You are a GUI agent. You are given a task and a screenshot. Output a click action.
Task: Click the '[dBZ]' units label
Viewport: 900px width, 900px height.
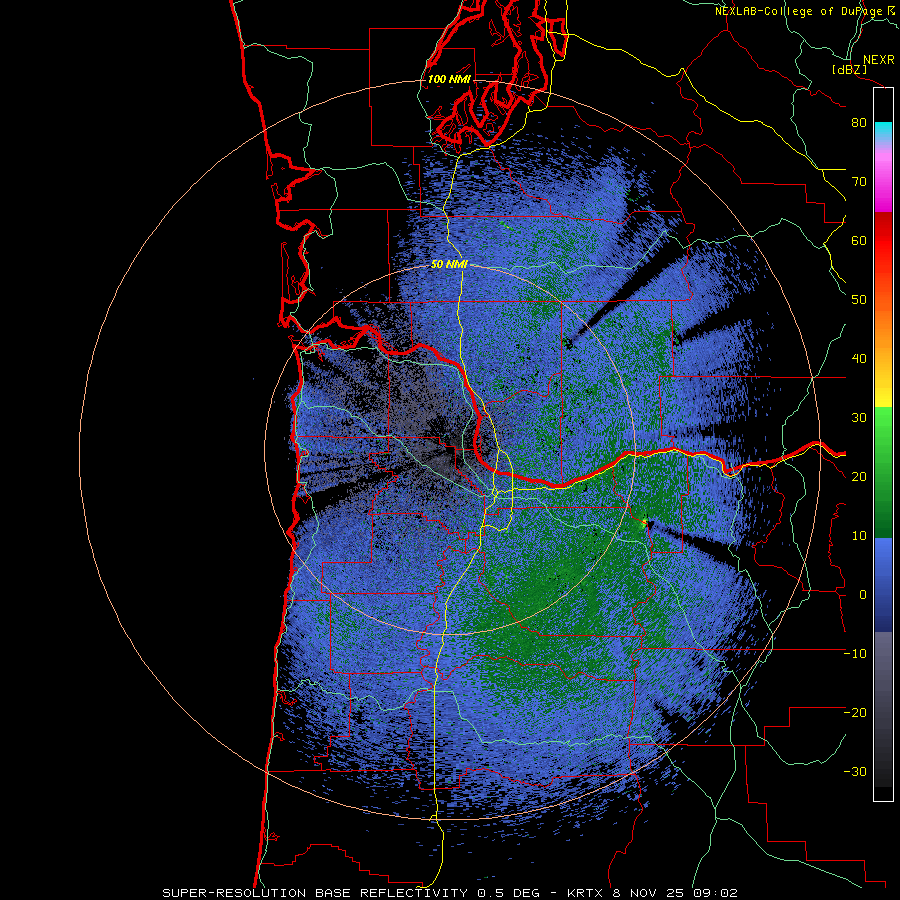pos(851,69)
